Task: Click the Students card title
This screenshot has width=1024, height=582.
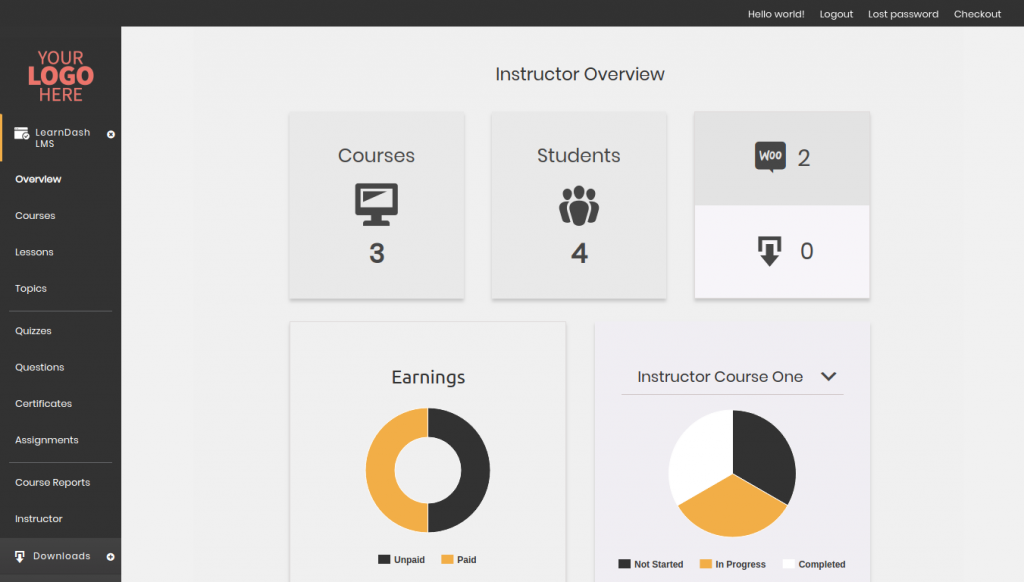Action: 579,155
